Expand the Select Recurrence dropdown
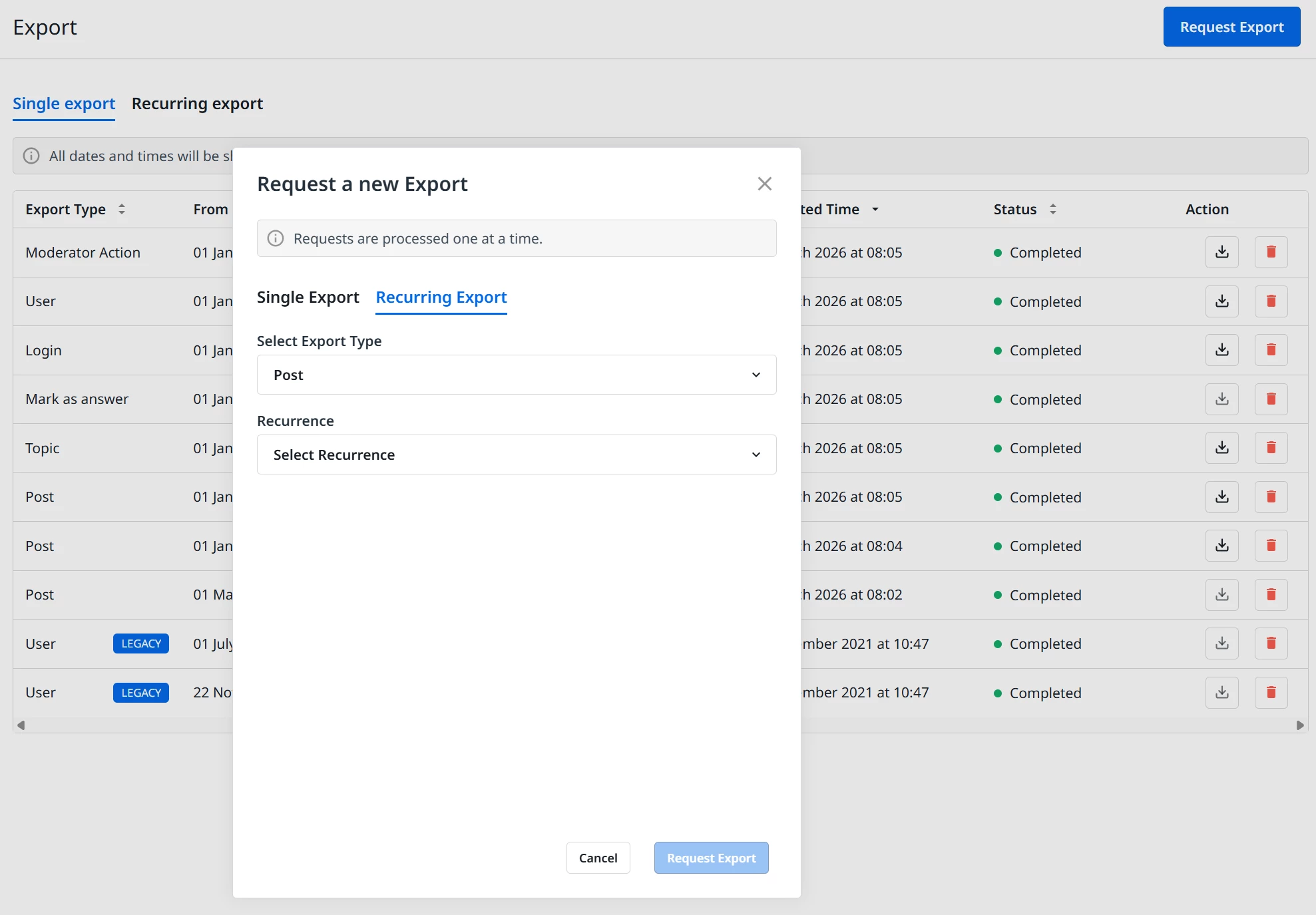Image resolution: width=1316 pixels, height=915 pixels. tap(516, 455)
